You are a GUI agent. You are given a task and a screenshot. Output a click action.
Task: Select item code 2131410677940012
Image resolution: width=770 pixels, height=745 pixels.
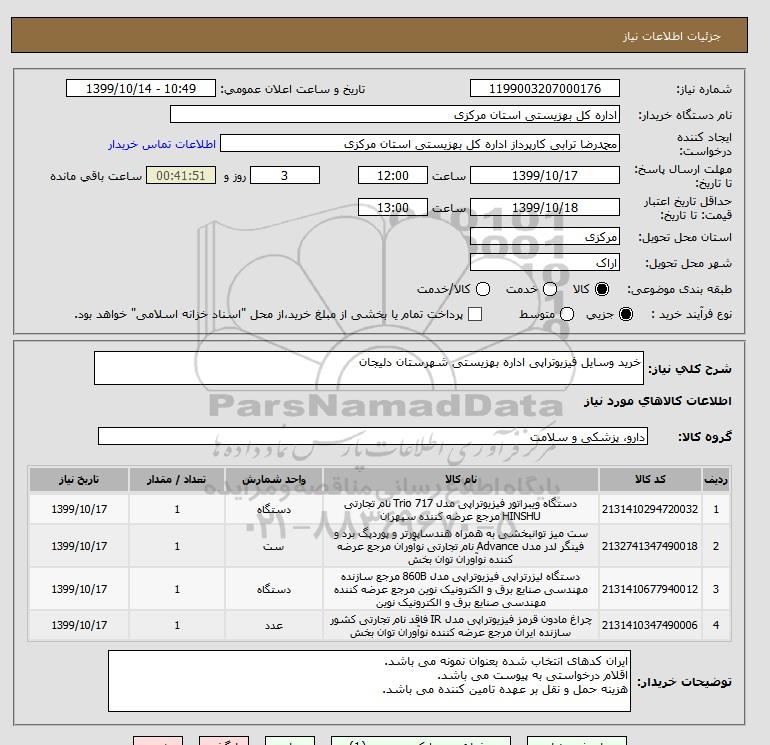click(x=650, y=589)
